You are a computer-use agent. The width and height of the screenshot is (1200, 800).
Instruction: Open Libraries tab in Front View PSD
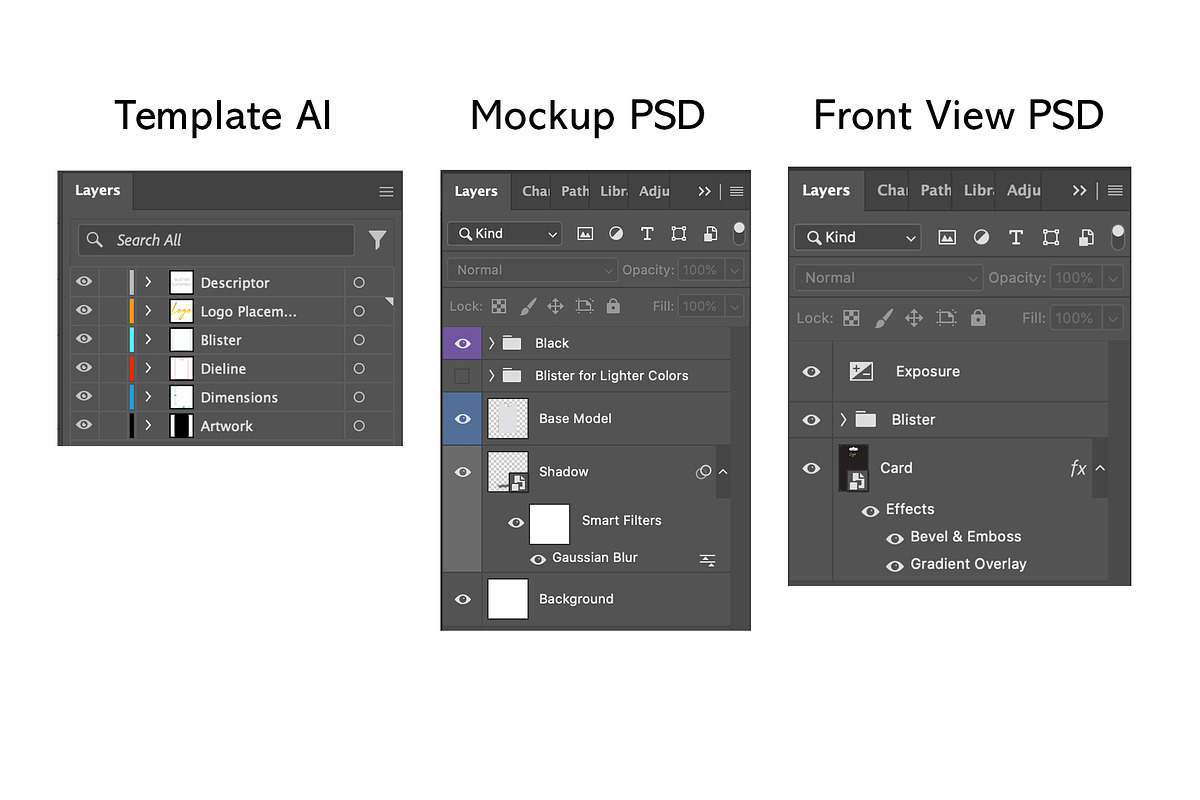(979, 190)
